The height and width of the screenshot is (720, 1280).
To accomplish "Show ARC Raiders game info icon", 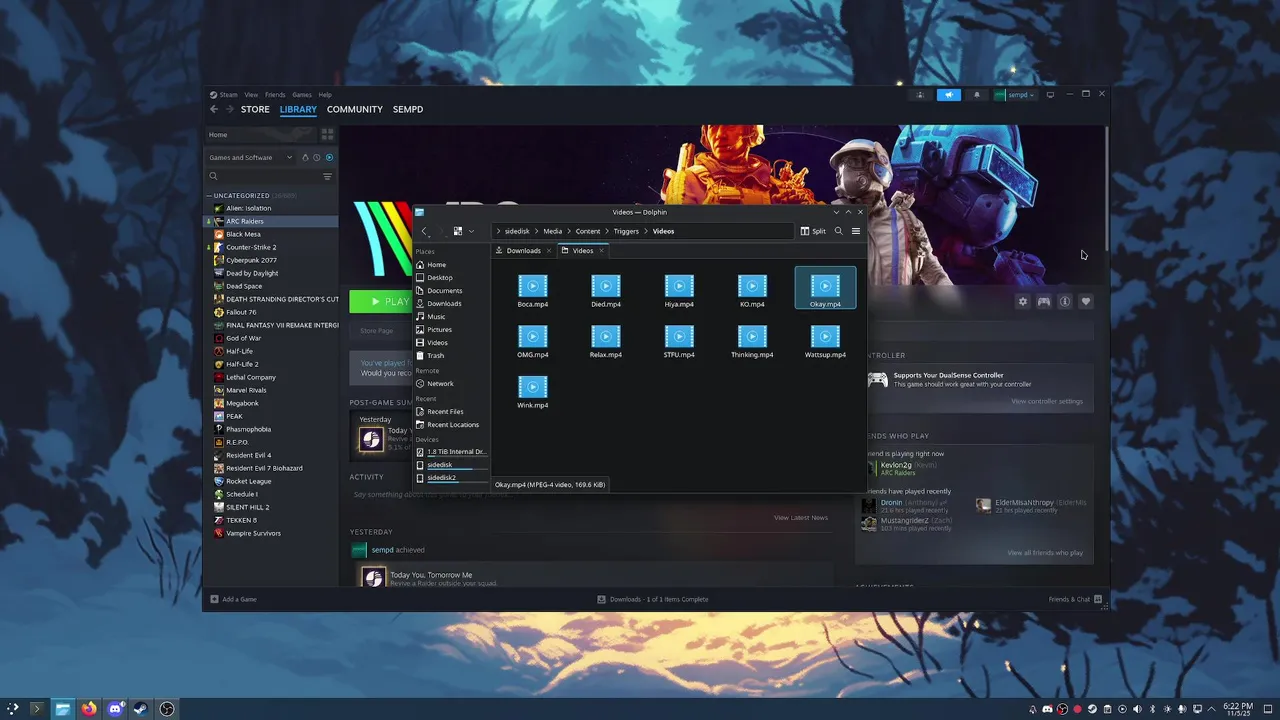I will click(1065, 301).
